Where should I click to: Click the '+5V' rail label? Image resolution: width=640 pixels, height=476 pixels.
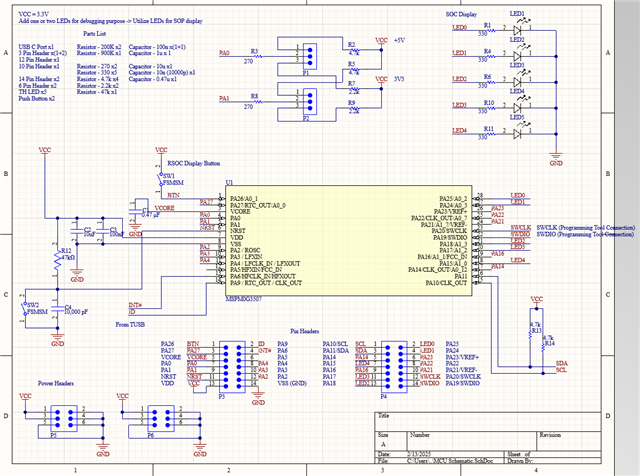click(400, 40)
